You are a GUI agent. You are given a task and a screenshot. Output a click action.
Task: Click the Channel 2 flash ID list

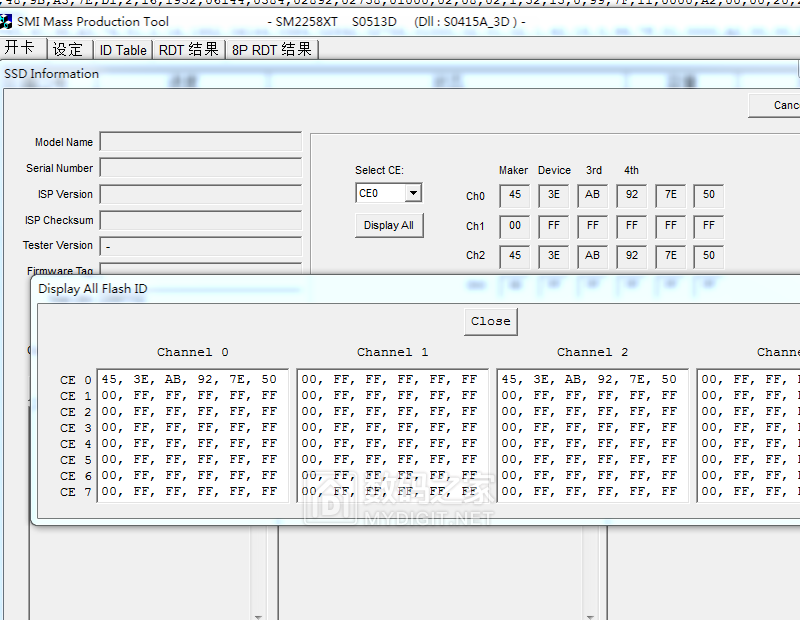click(x=592, y=435)
